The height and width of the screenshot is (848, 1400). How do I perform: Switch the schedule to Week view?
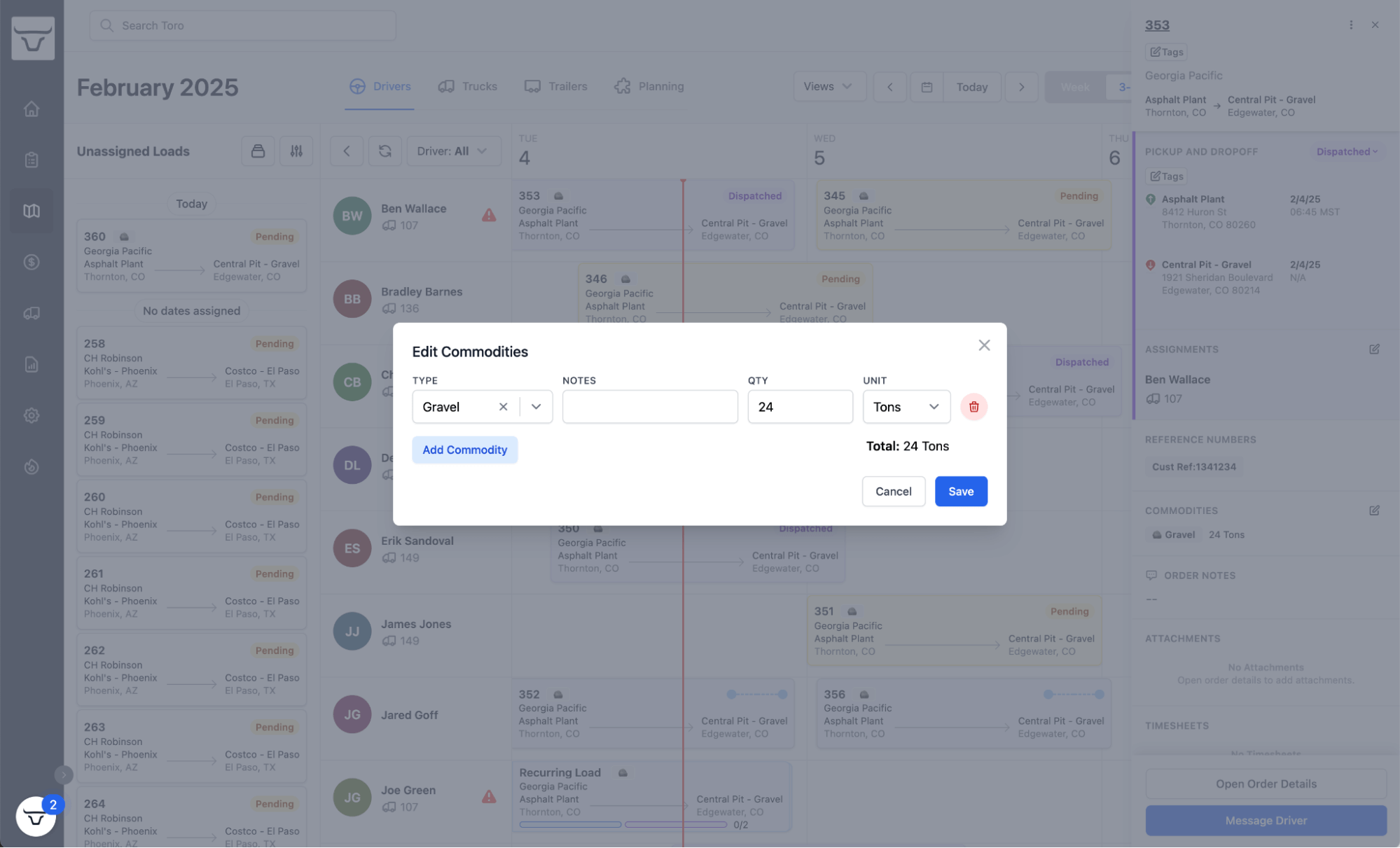point(1074,87)
